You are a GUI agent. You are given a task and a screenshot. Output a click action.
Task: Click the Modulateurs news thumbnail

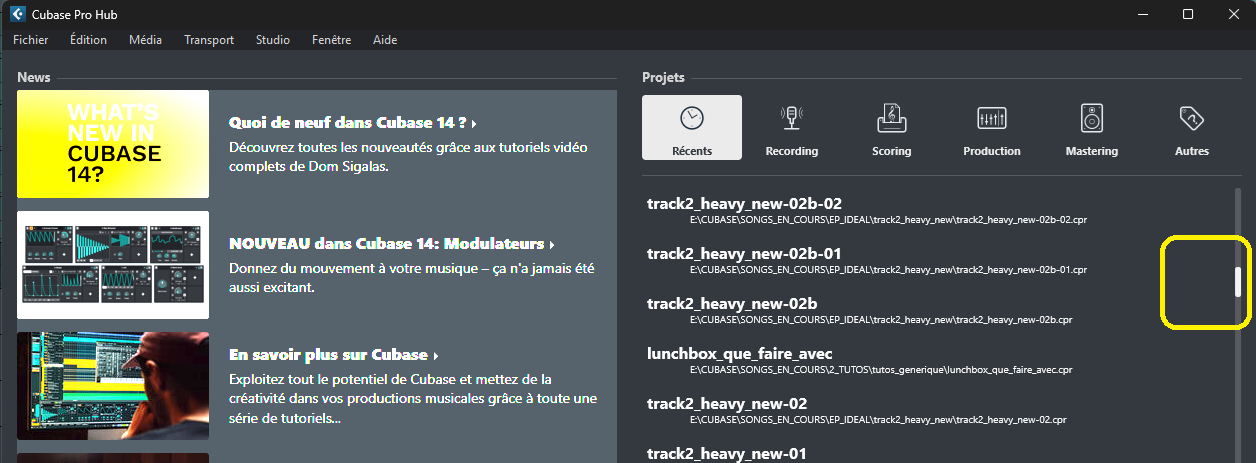(x=113, y=265)
